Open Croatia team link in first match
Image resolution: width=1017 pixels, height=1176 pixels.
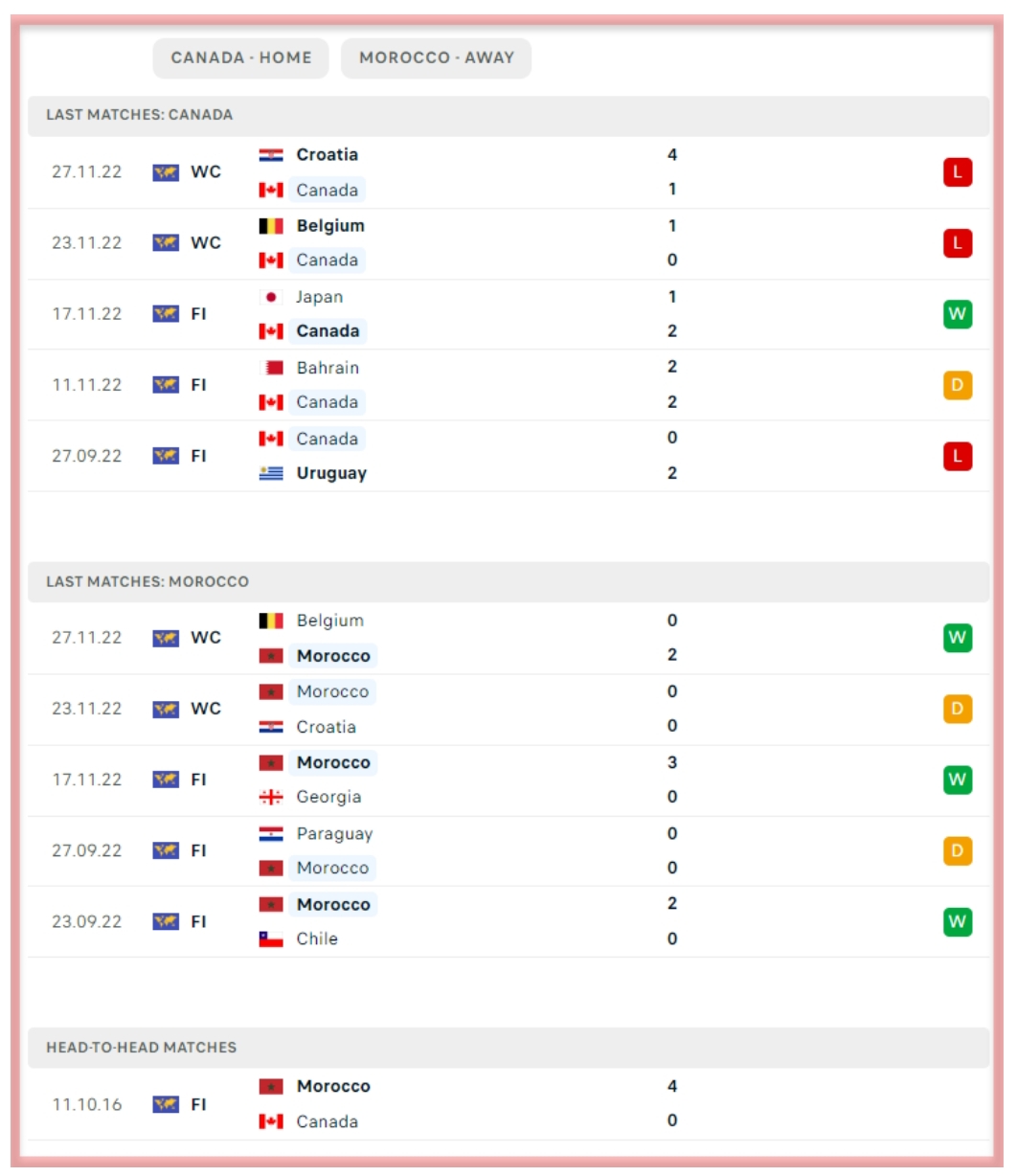click(327, 155)
